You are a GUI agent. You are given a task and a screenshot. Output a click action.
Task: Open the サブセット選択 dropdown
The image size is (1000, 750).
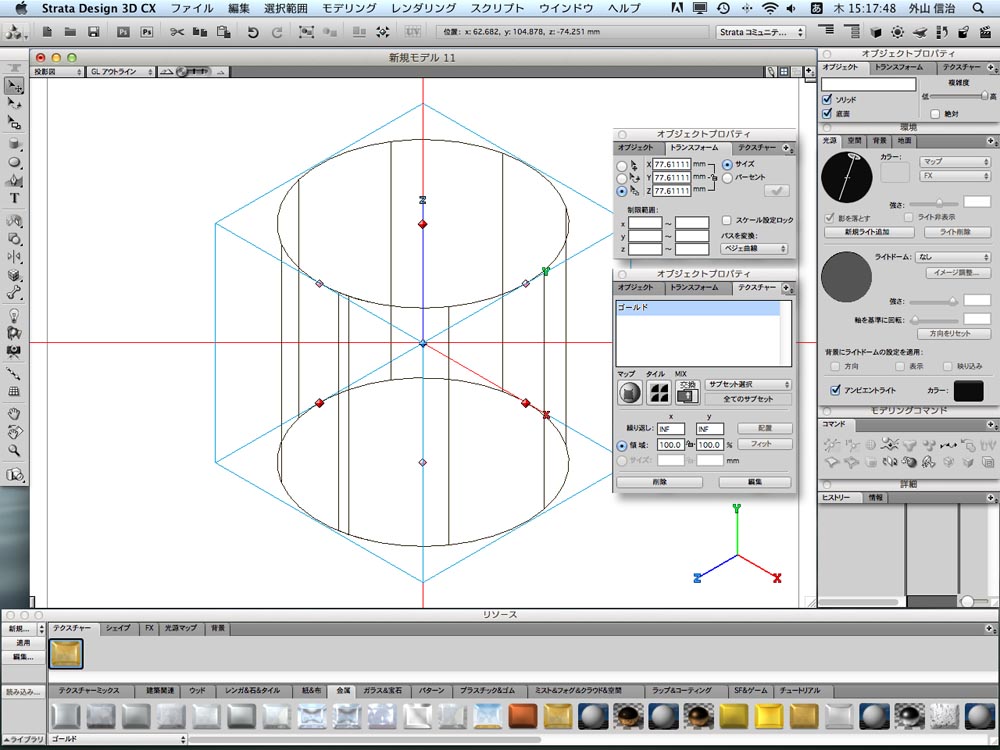(748, 385)
